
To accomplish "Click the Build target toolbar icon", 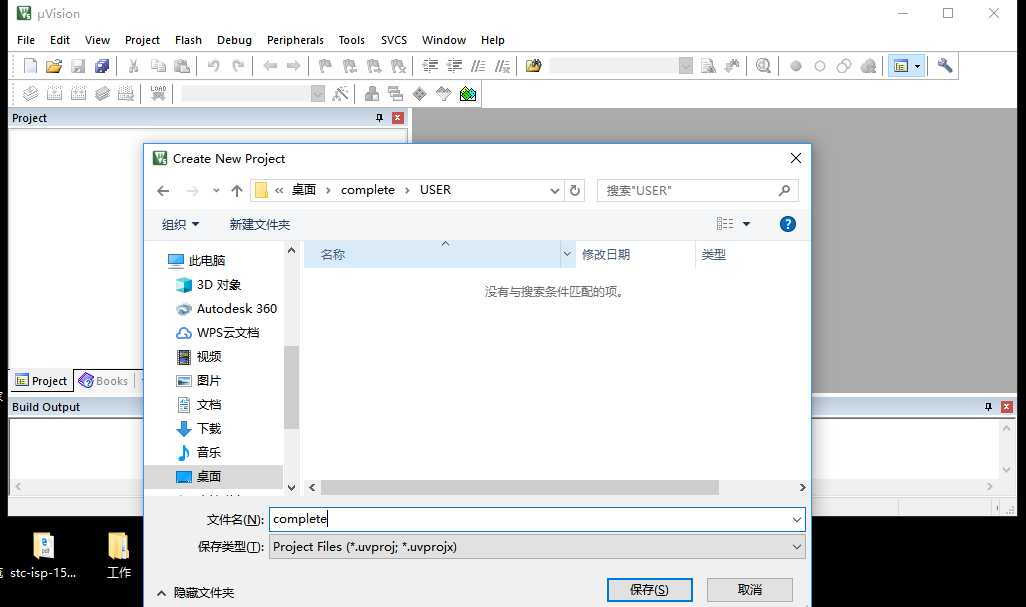I will tap(54, 94).
